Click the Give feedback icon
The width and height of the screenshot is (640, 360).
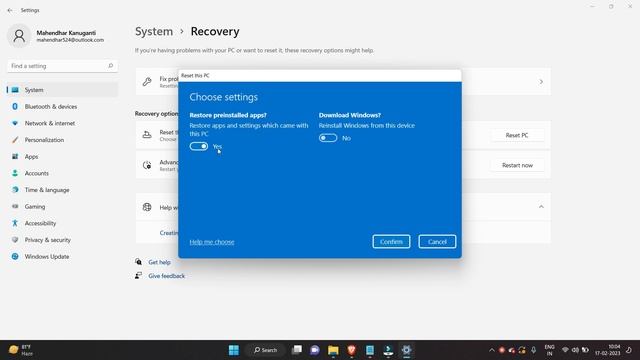pos(138,276)
